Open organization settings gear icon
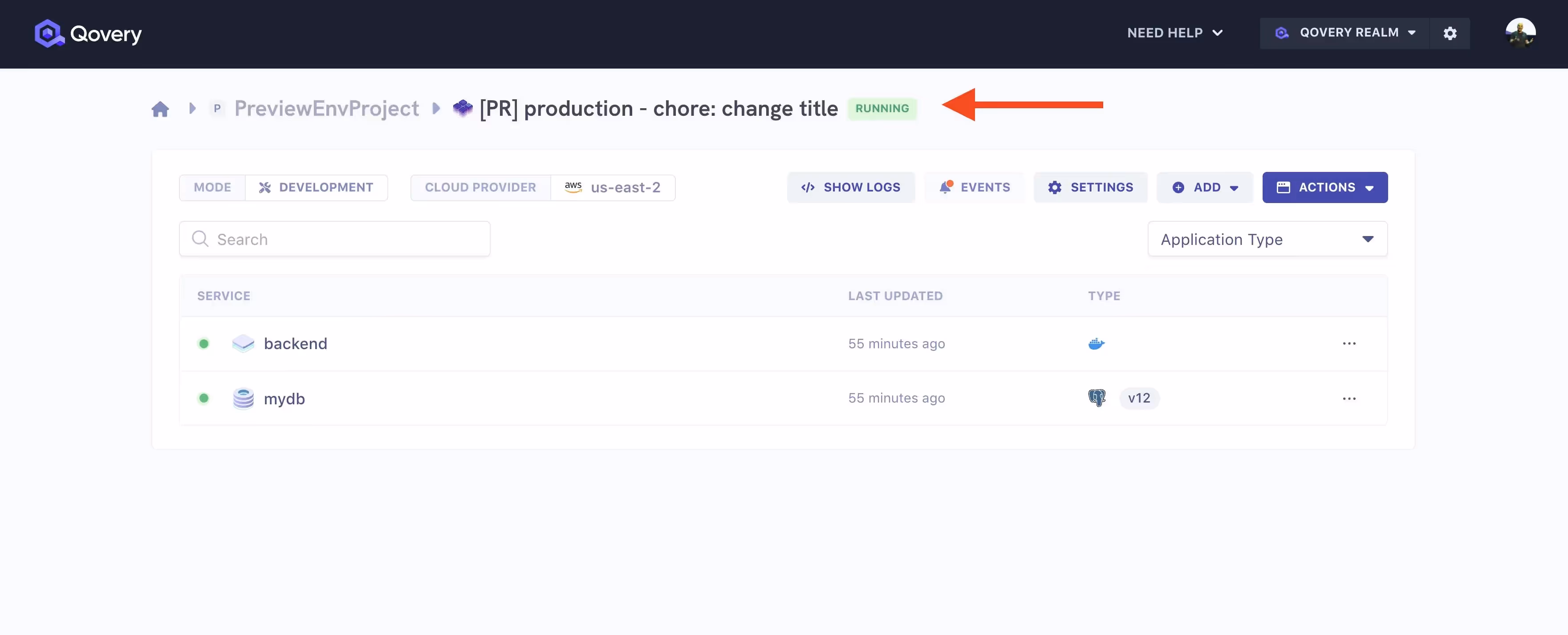1568x635 pixels. [x=1450, y=33]
